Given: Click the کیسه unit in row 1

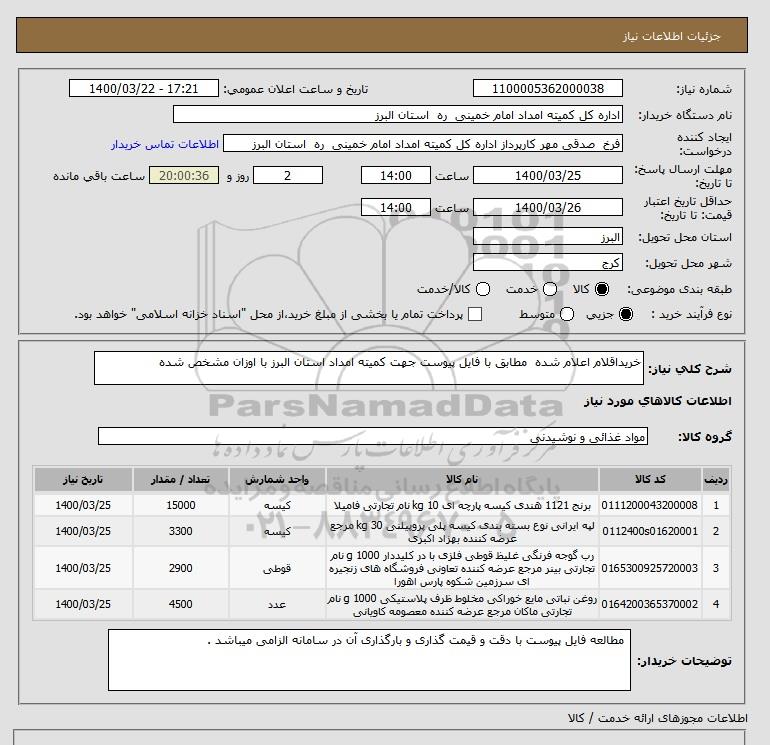Looking at the screenshot, I should (277, 506).
